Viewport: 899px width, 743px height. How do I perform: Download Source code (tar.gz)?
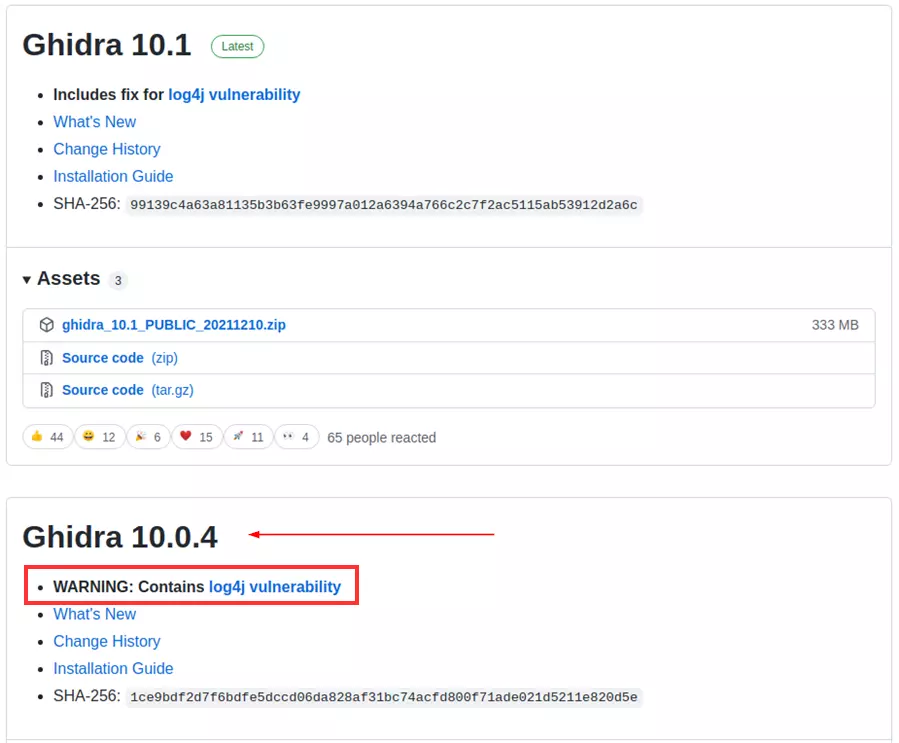[128, 390]
